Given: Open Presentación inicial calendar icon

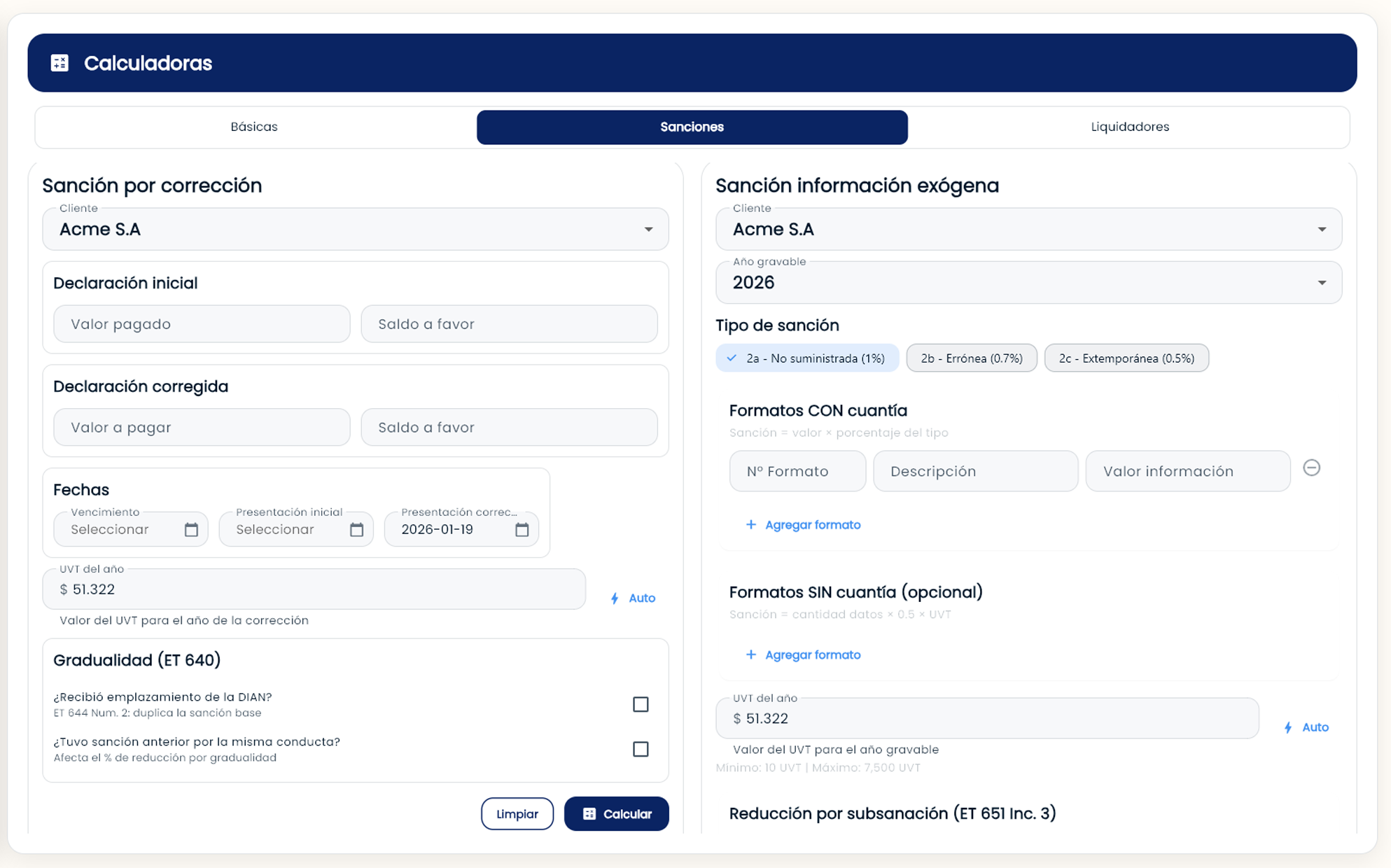Looking at the screenshot, I should pyautogui.click(x=356, y=530).
